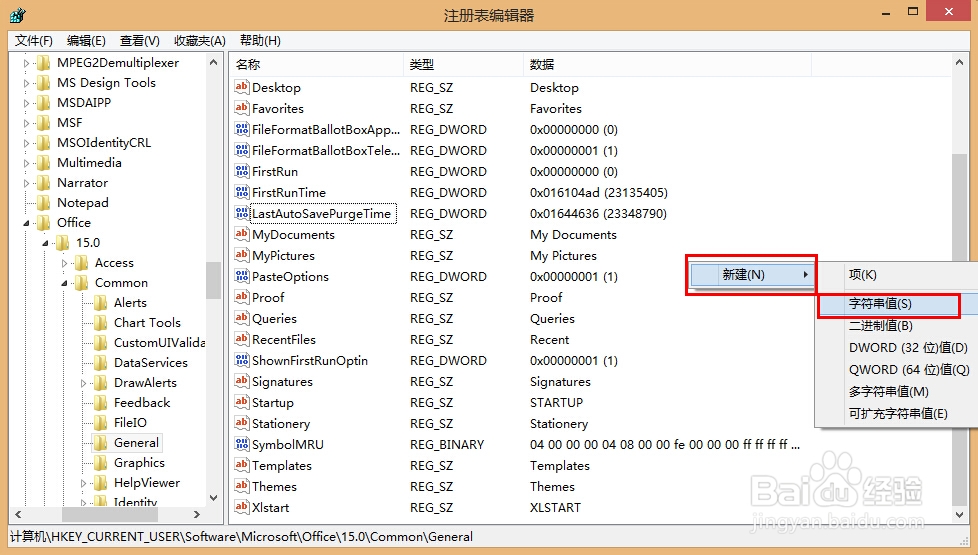Click the RecentFiles string icon

tap(241, 339)
